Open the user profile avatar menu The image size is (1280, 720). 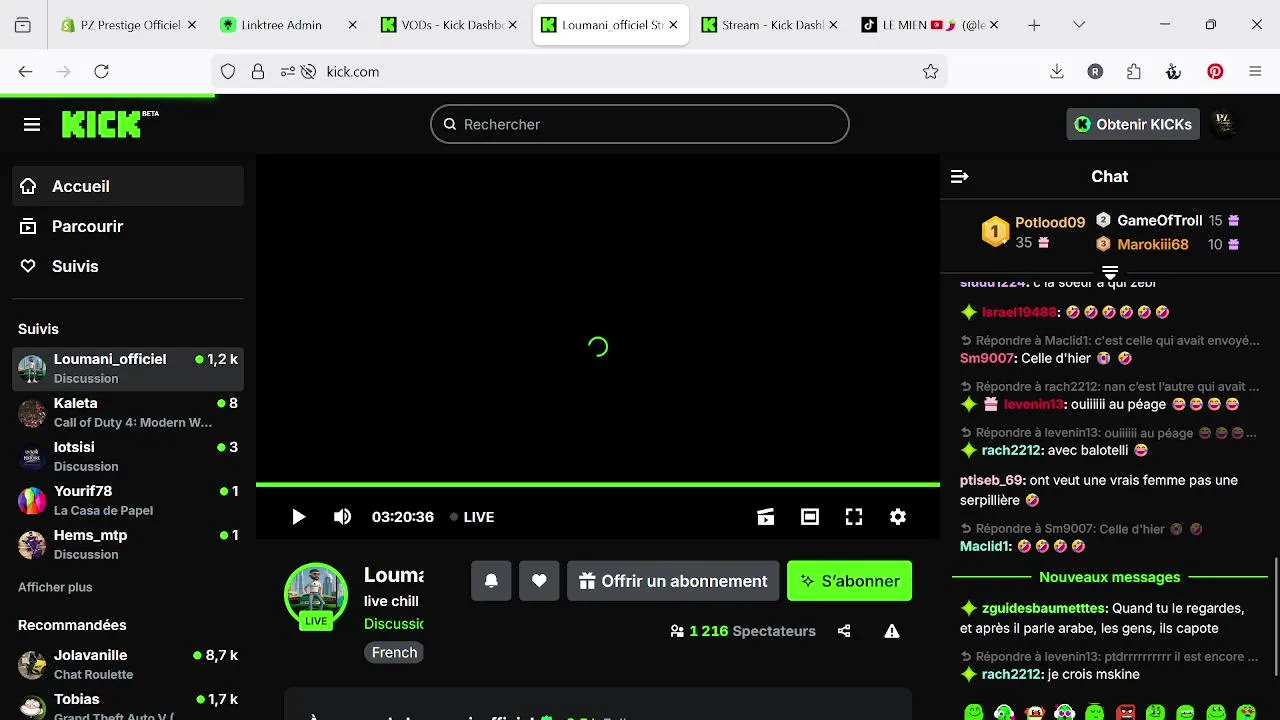[x=1224, y=124]
